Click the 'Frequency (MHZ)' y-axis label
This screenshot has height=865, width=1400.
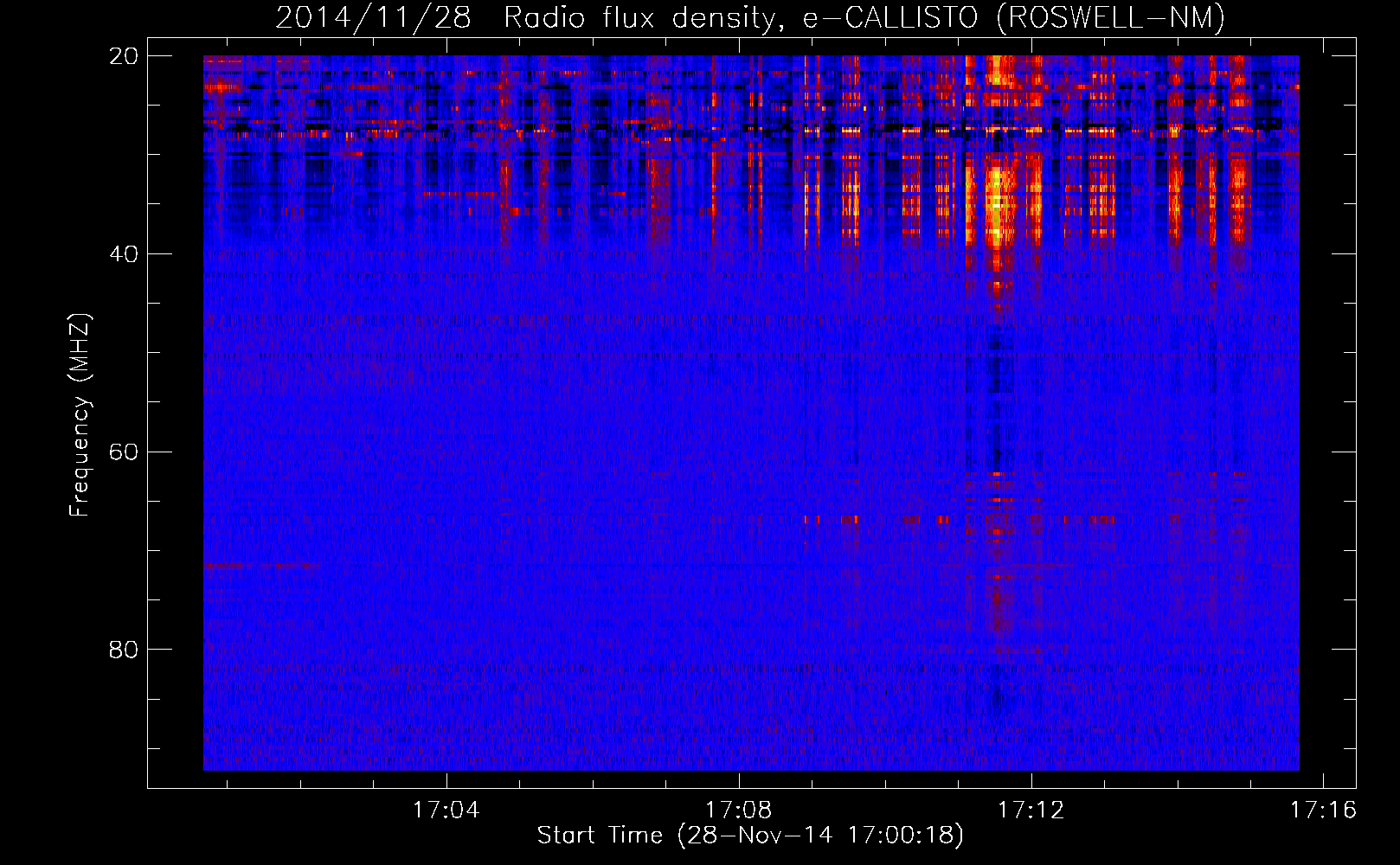80,415
